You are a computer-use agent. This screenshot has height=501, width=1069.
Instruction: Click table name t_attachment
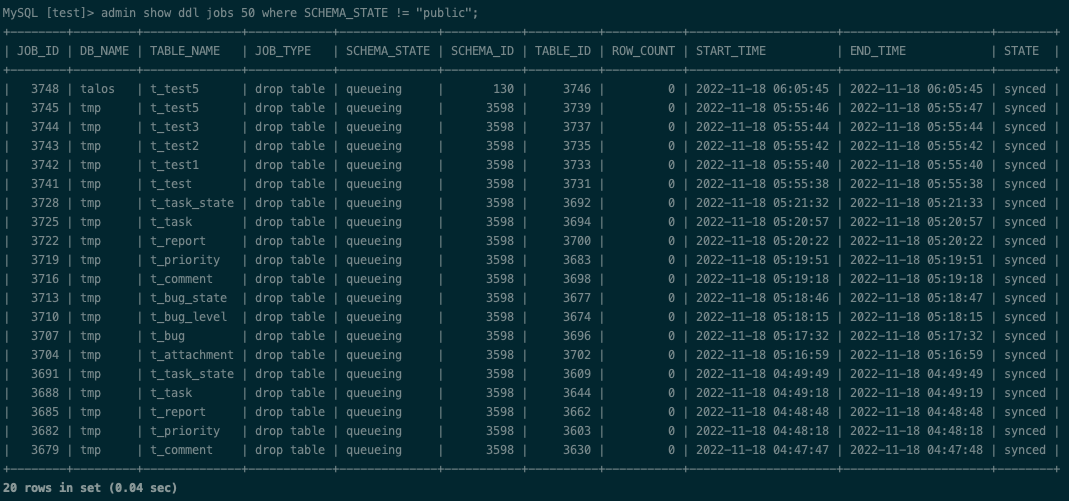[192, 355]
